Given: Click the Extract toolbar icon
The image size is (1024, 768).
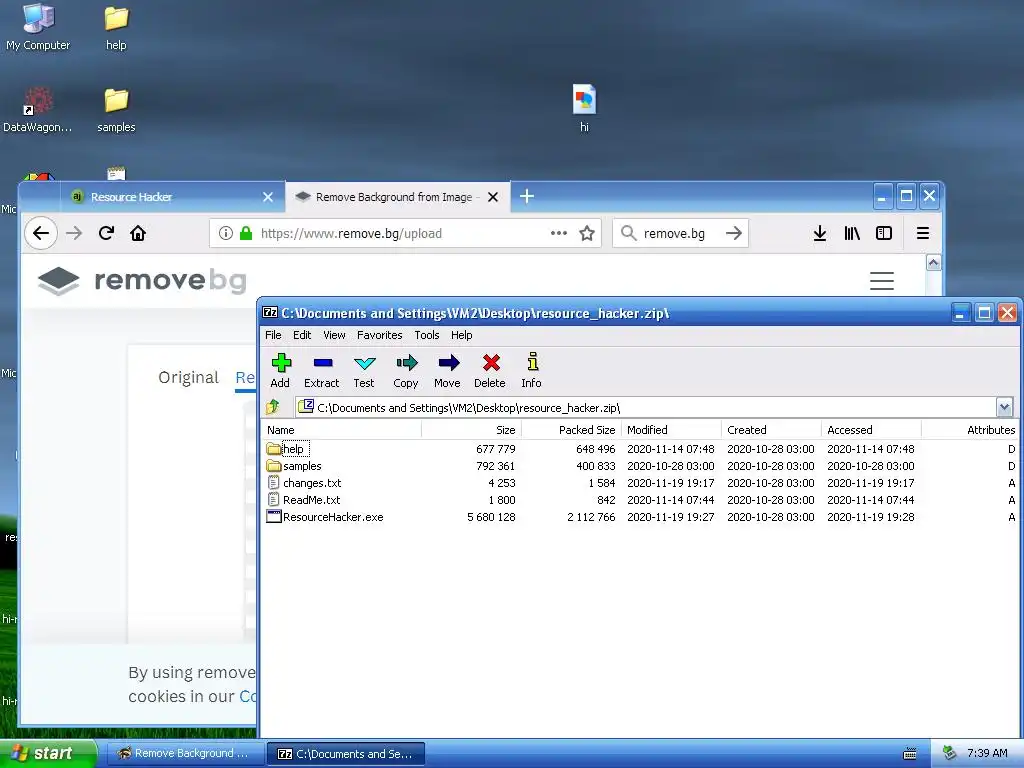Looking at the screenshot, I should pyautogui.click(x=322, y=370).
